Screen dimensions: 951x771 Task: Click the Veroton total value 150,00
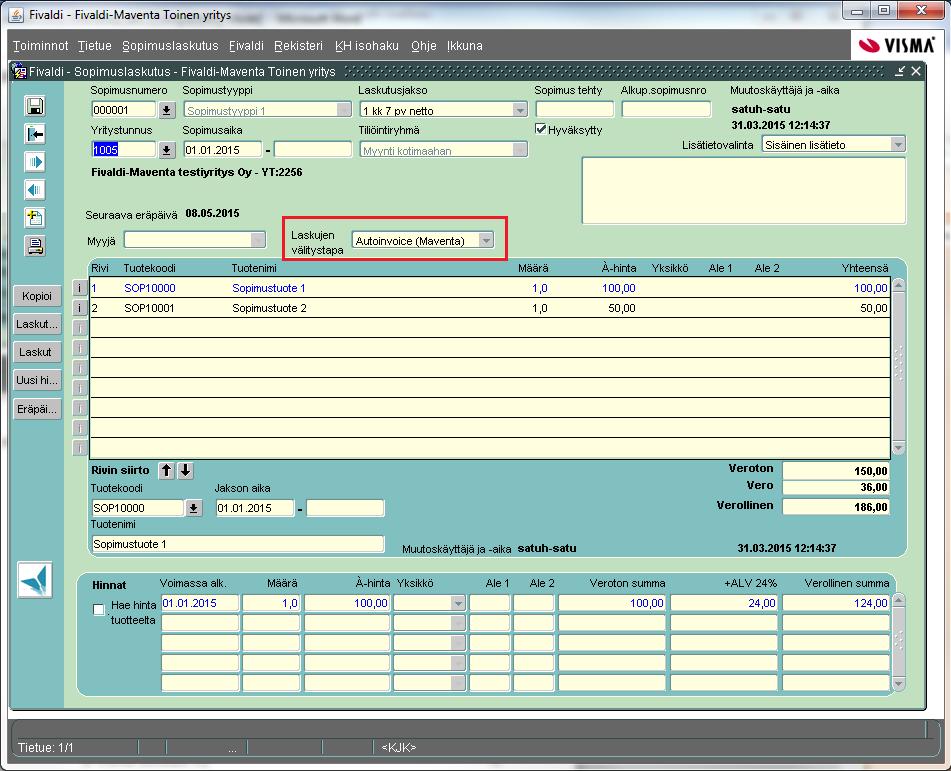pos(836,471)
